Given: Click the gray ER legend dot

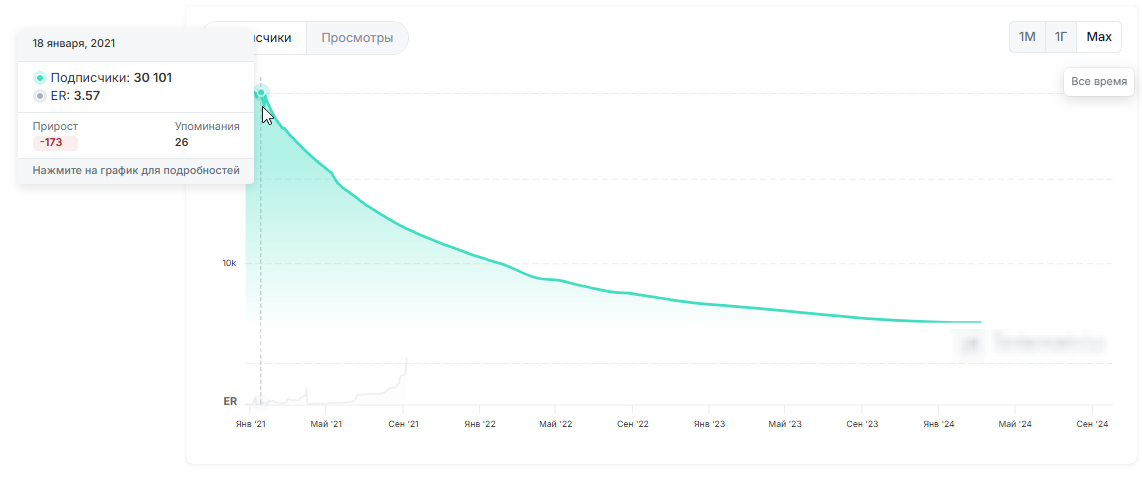Looking at the screenshot, I should coord(40,96).
